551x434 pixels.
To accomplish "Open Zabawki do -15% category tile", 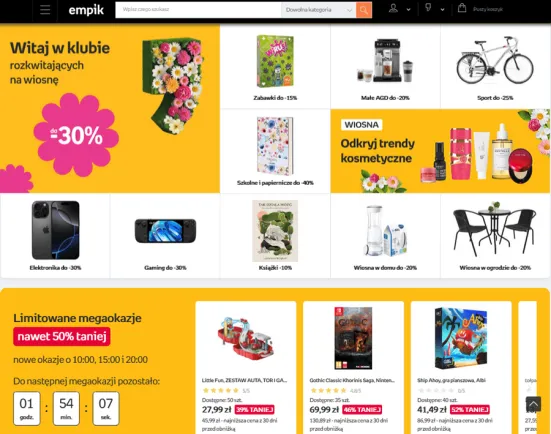I will [275, 66].
